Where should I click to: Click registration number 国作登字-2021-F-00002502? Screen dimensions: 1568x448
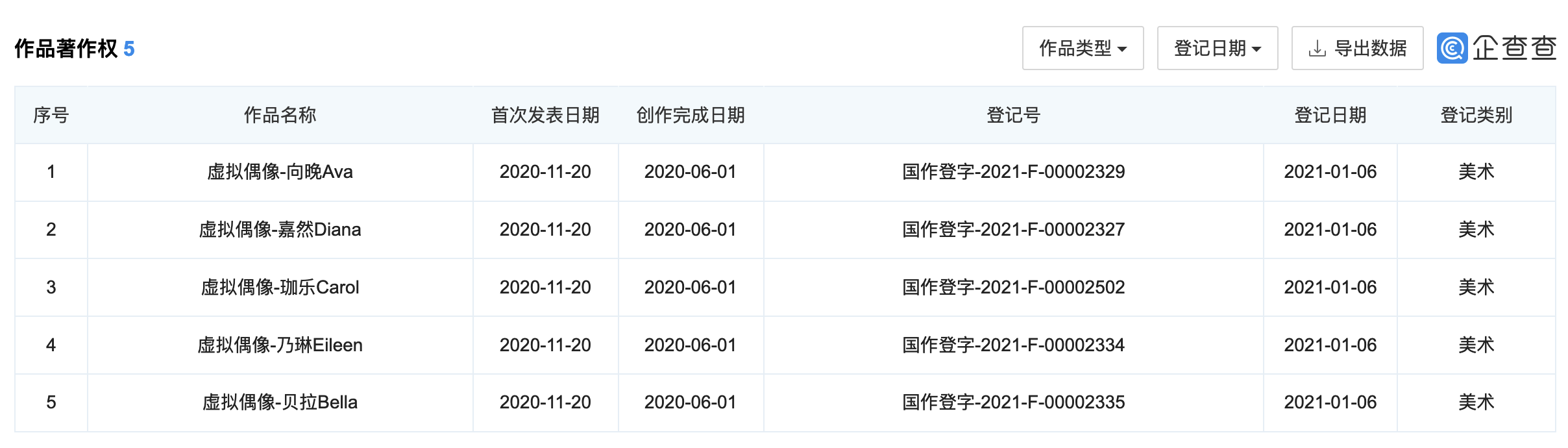[x=1013, y=287]
